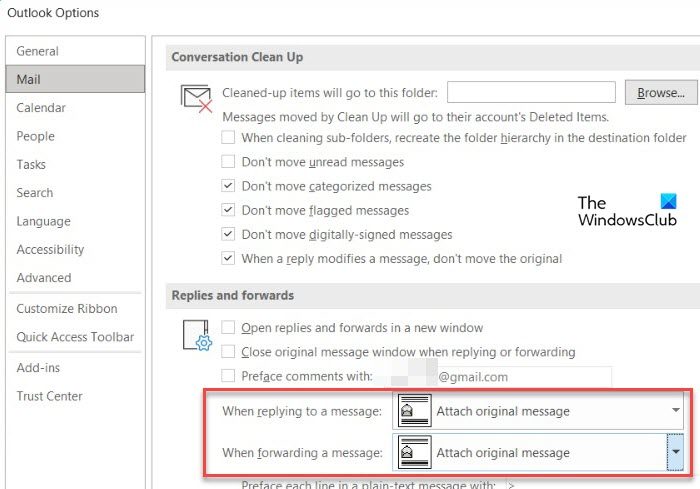Open the General options category

(75, 51)
